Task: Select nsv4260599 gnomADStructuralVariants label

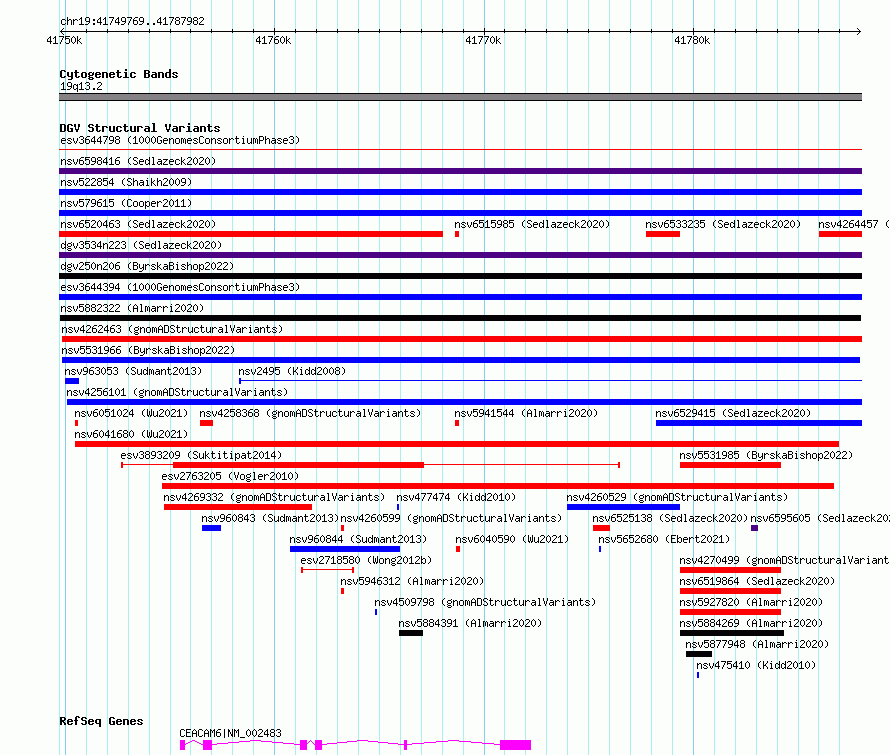Action: click(451, 518)
